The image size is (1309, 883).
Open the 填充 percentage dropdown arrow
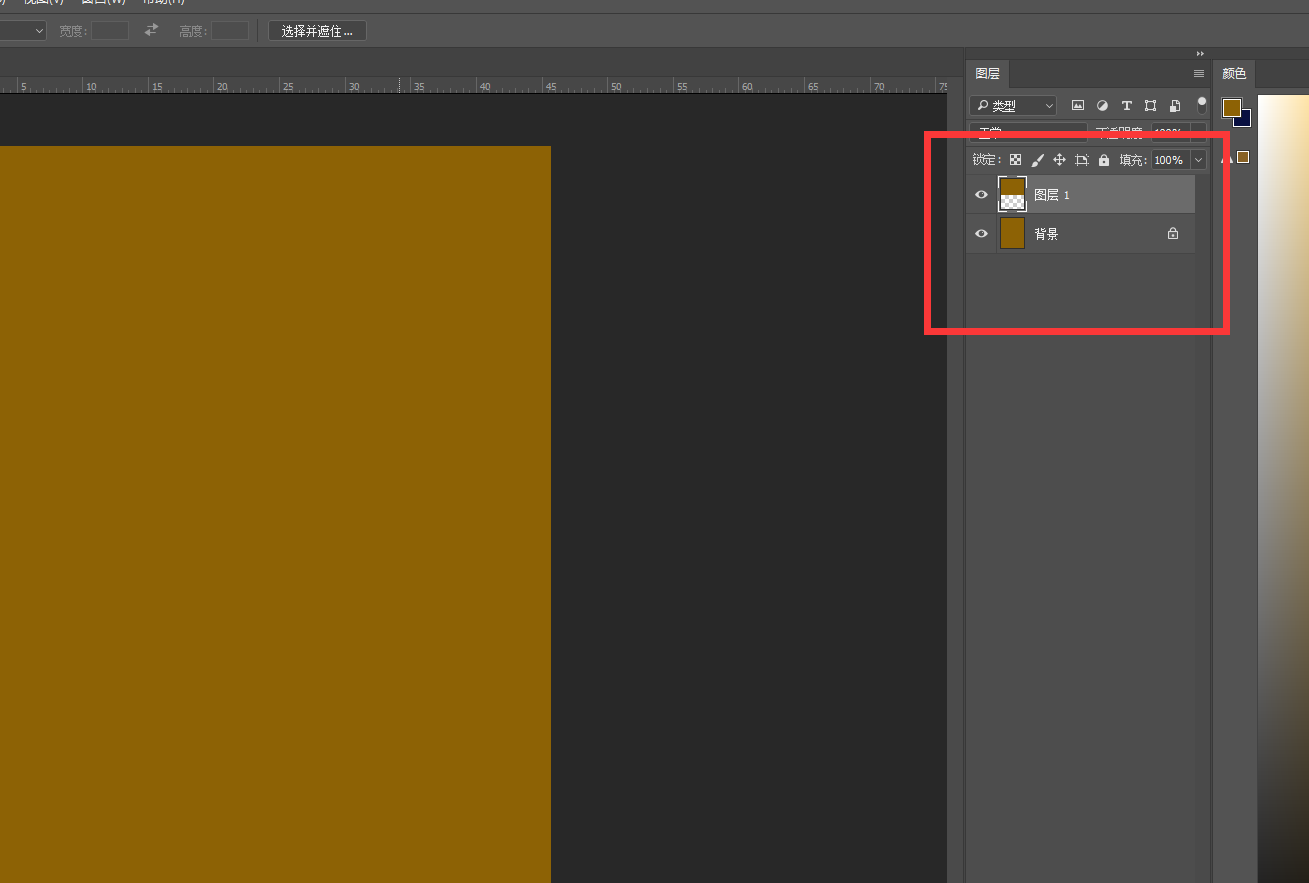tap(1198, 160)
